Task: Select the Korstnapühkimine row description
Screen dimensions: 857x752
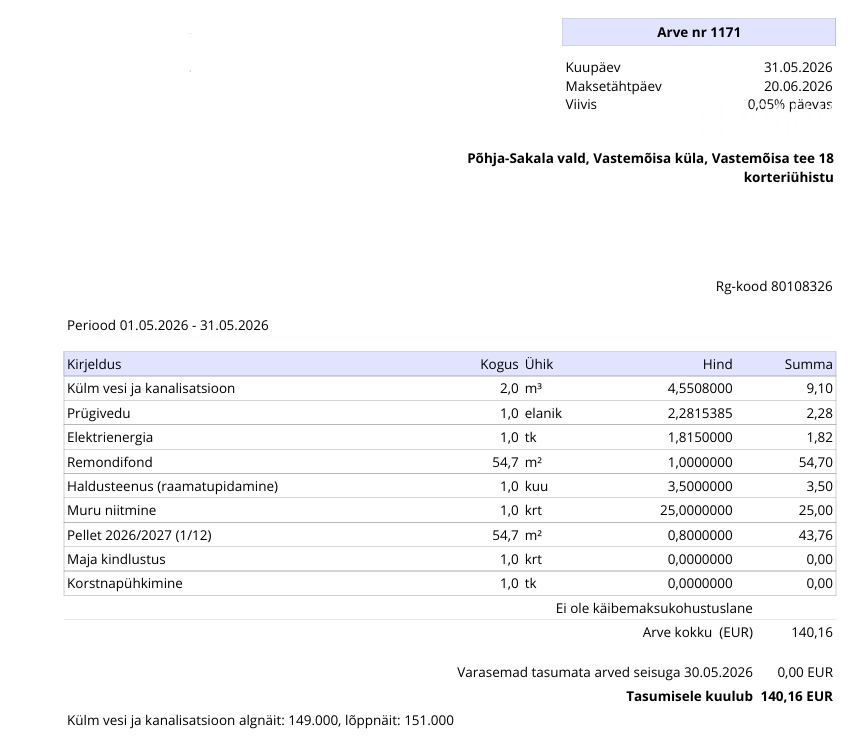Action: click(125, 584)
